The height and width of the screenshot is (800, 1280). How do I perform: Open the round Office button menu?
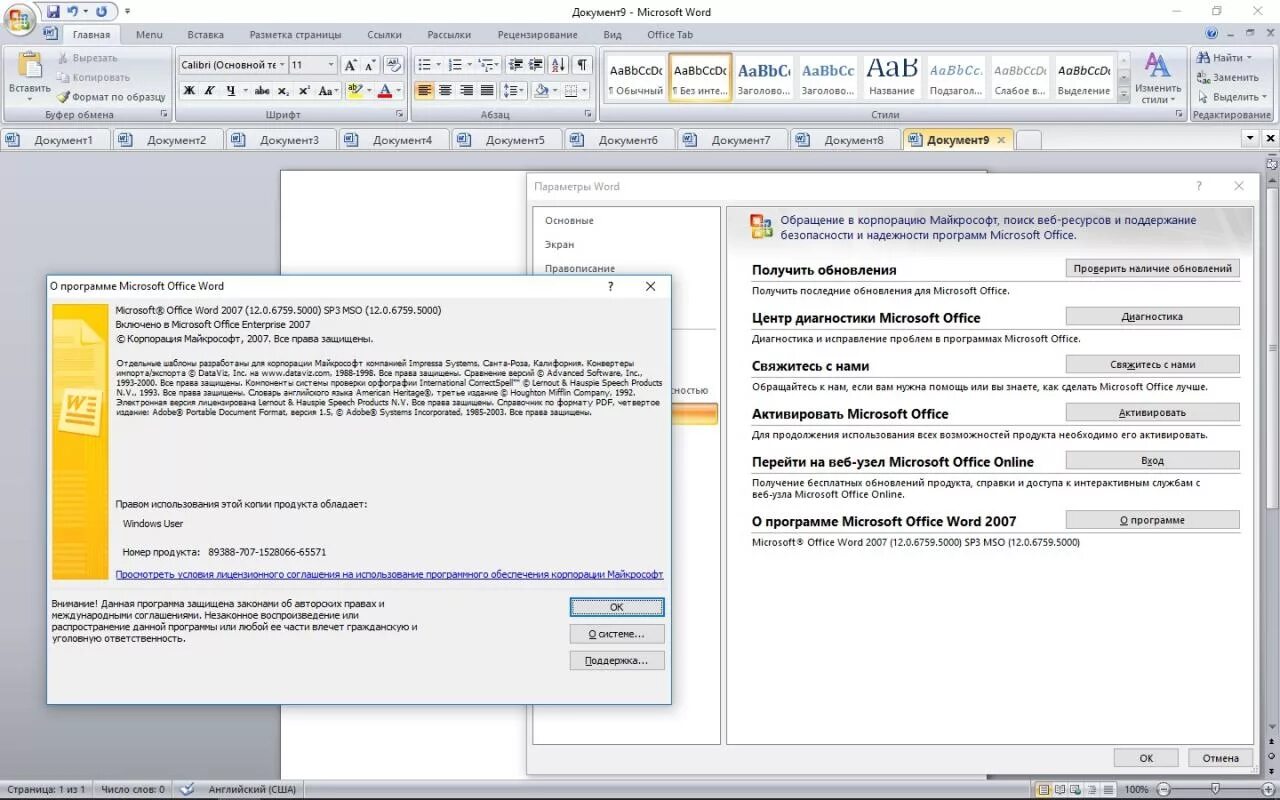[19, 19]
